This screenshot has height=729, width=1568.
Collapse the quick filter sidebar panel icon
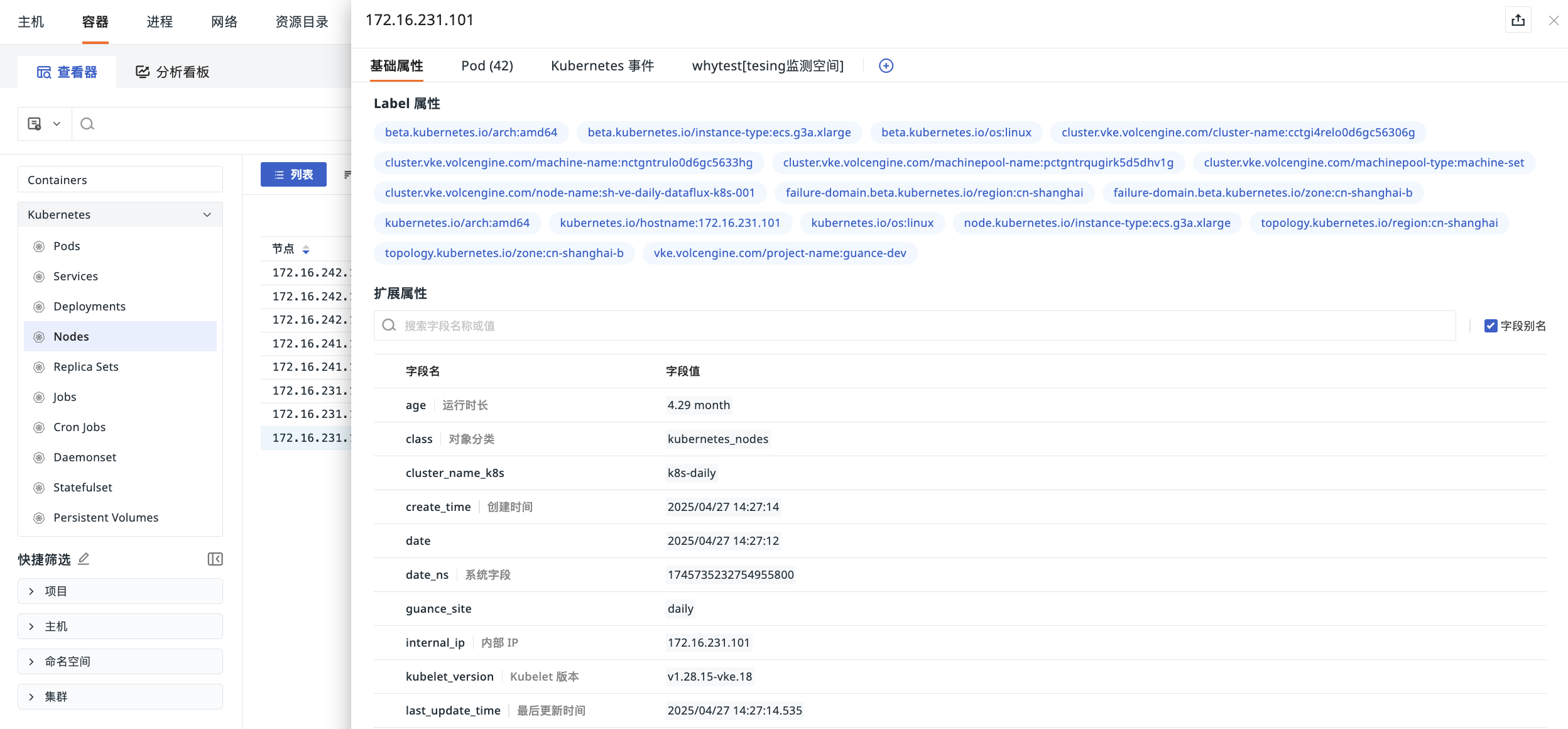[215, 559]
